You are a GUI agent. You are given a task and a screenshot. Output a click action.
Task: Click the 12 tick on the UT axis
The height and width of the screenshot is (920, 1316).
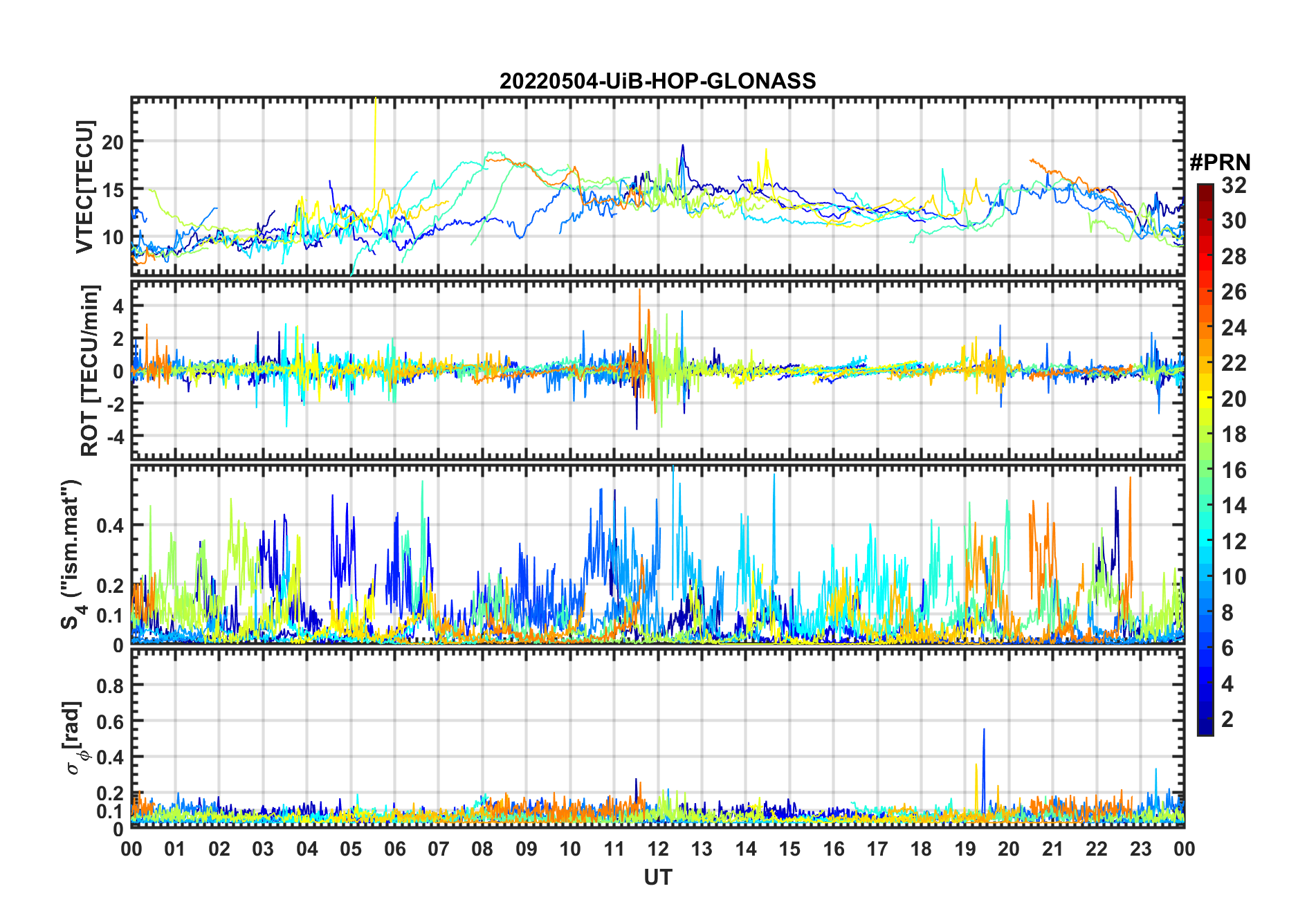pos(657,849)
